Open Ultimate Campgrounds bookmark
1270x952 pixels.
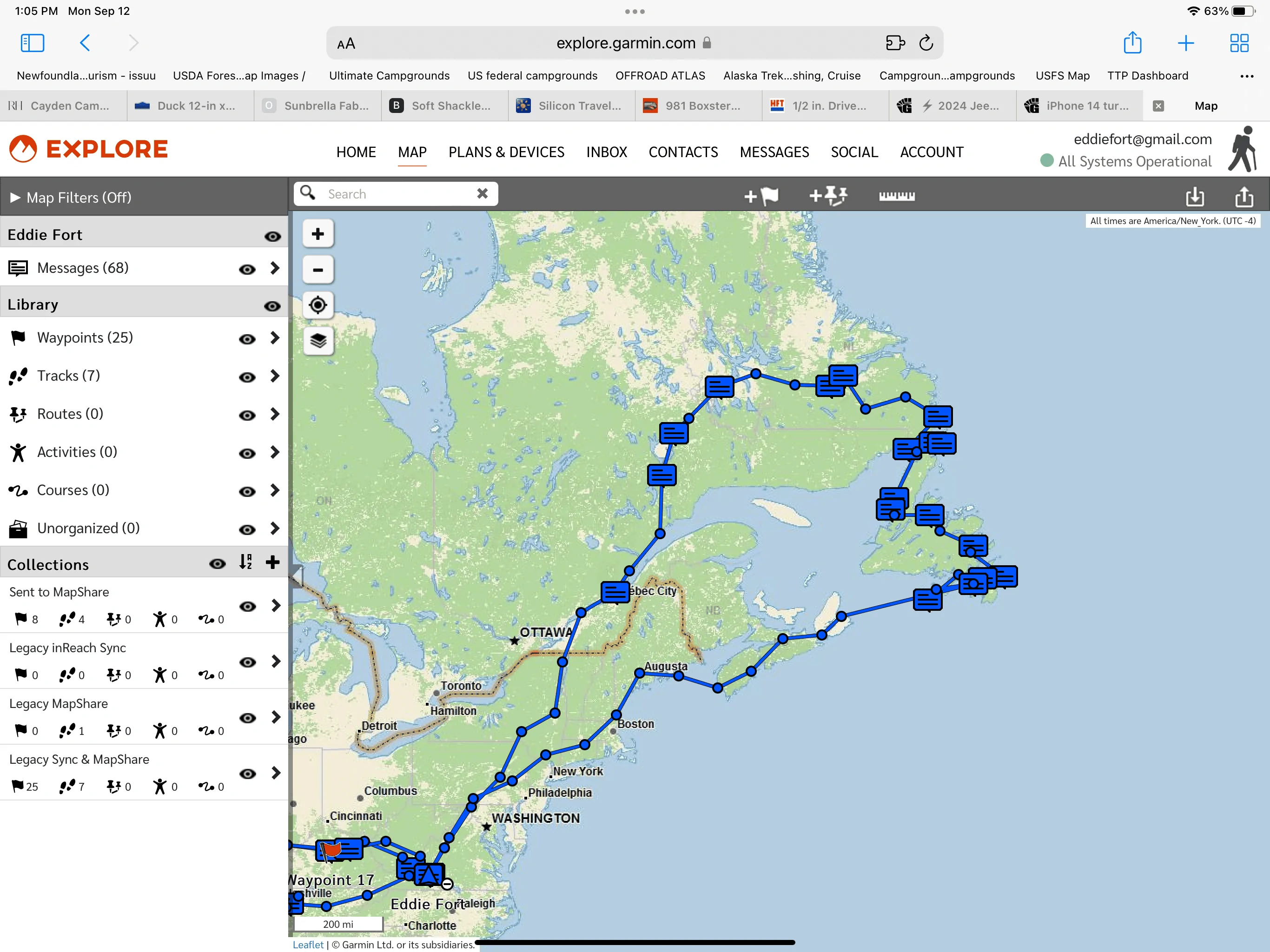pos(389,76)
